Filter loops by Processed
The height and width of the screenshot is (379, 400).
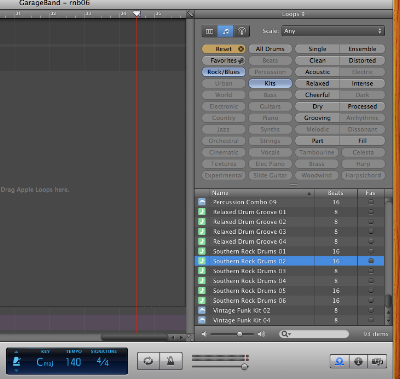[x=362, y=106]
